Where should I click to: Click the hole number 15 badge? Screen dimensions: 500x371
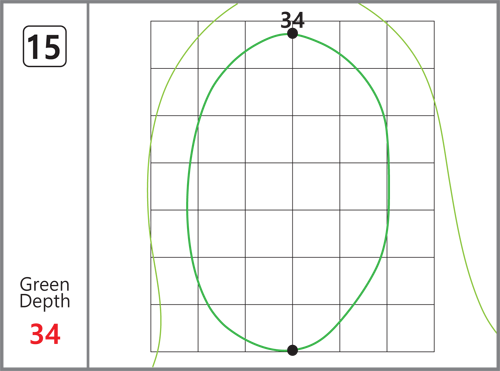point(45,46)
